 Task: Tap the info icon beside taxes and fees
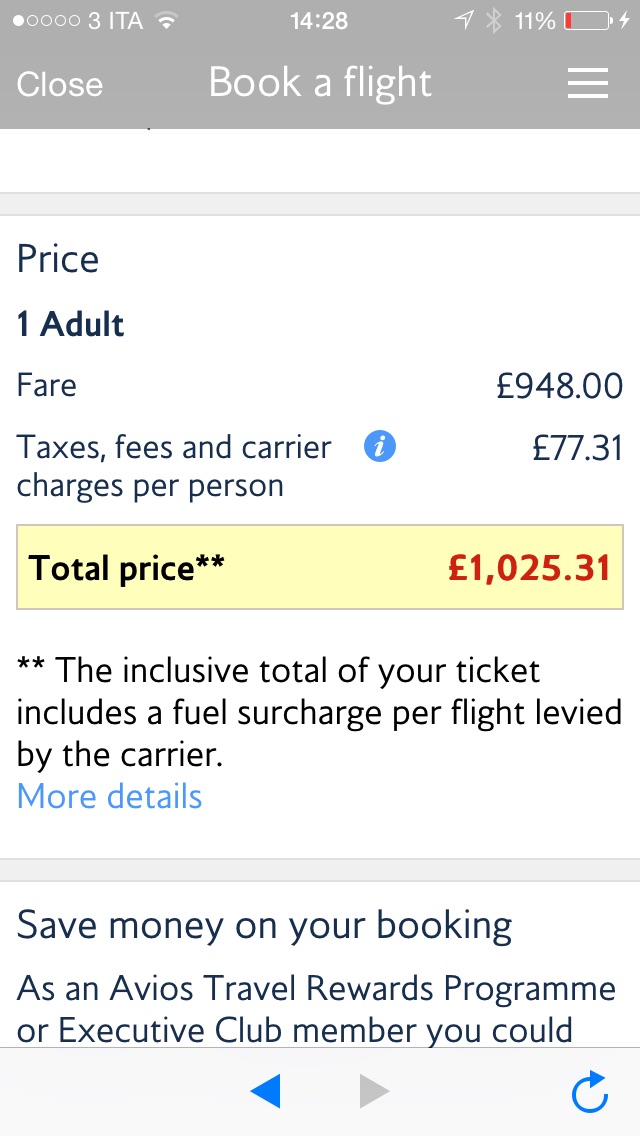tap(380, 447)
